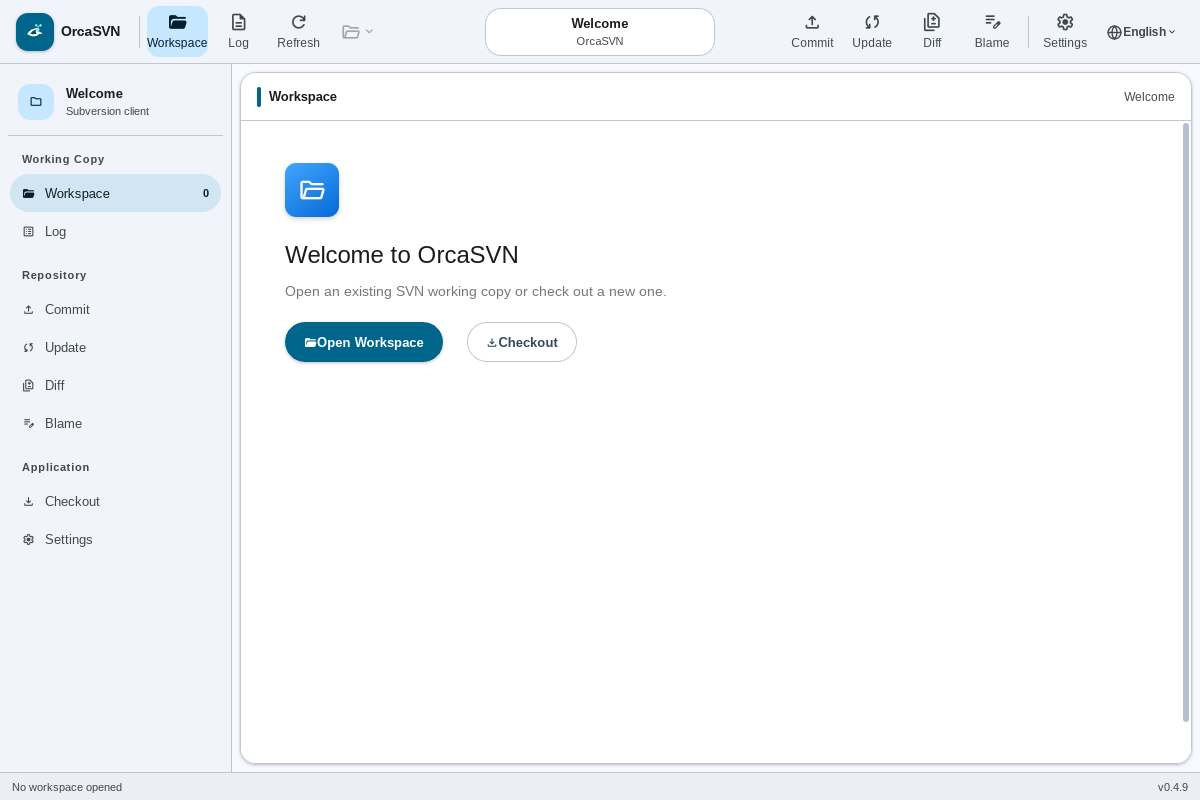Click the Welcome breadcrumb at panel right
This screenshot has height=800, width=1200.
coord(1149,97)
